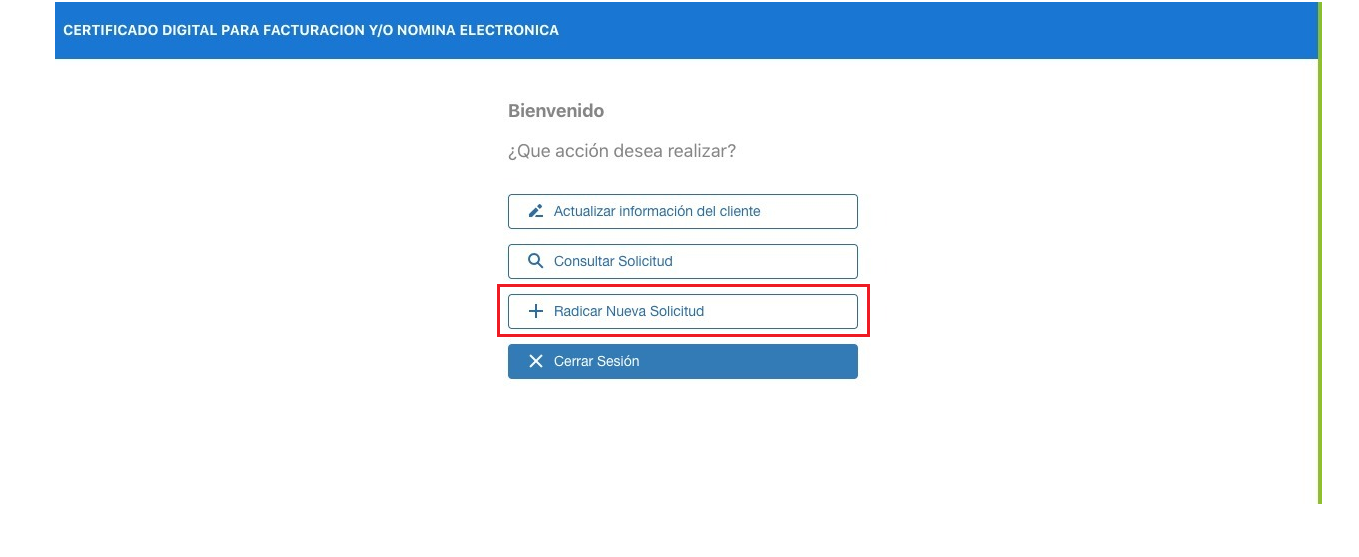Click the '¿Que acción desea realizar?' text
This screenshot has width=1359, height=557.
coord(622,152)
